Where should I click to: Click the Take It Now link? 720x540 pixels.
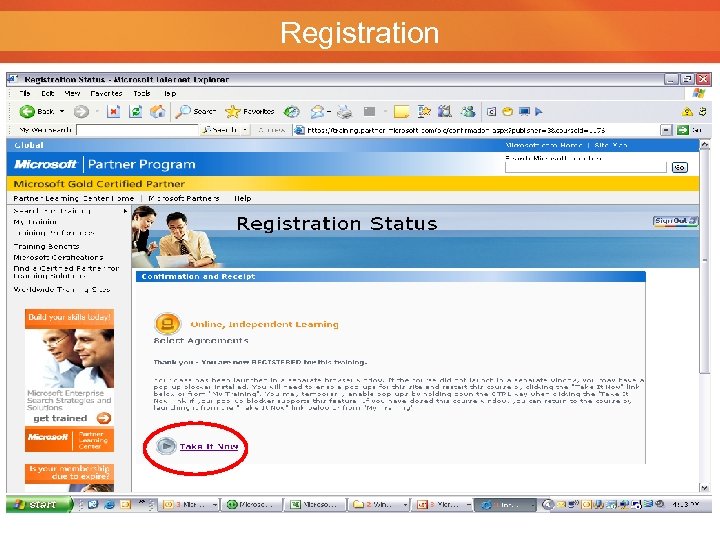209,446
